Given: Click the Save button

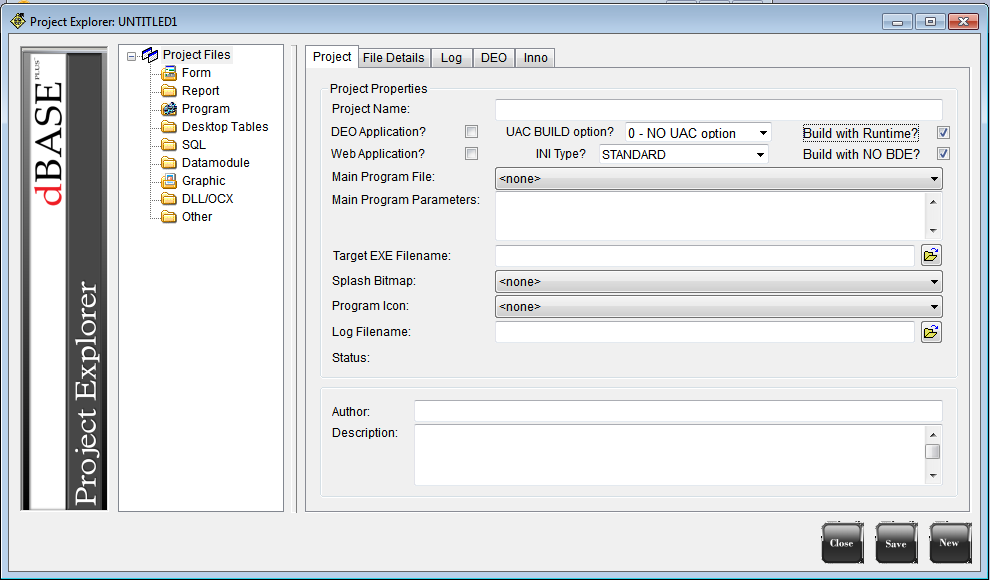Looking at the screenshot, I should (896, 543).
